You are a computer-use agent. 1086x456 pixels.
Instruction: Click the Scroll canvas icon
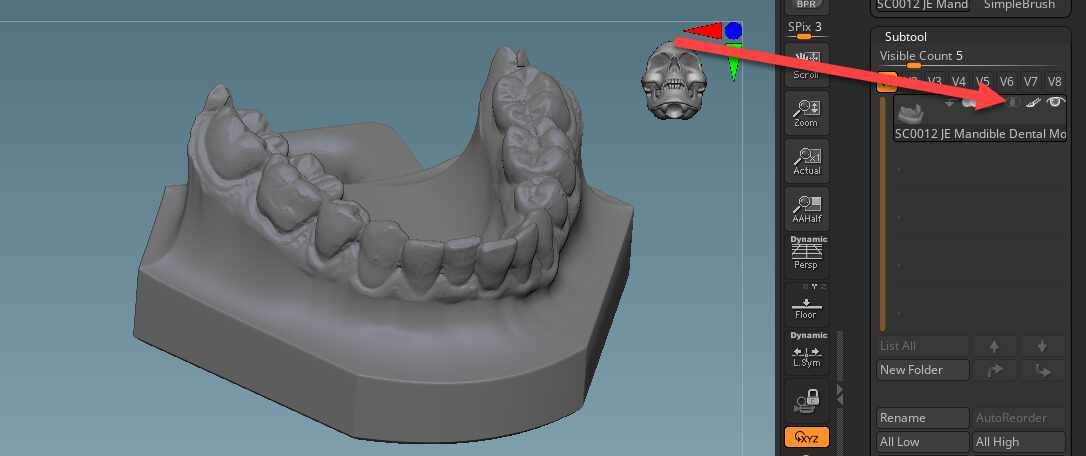806,65
